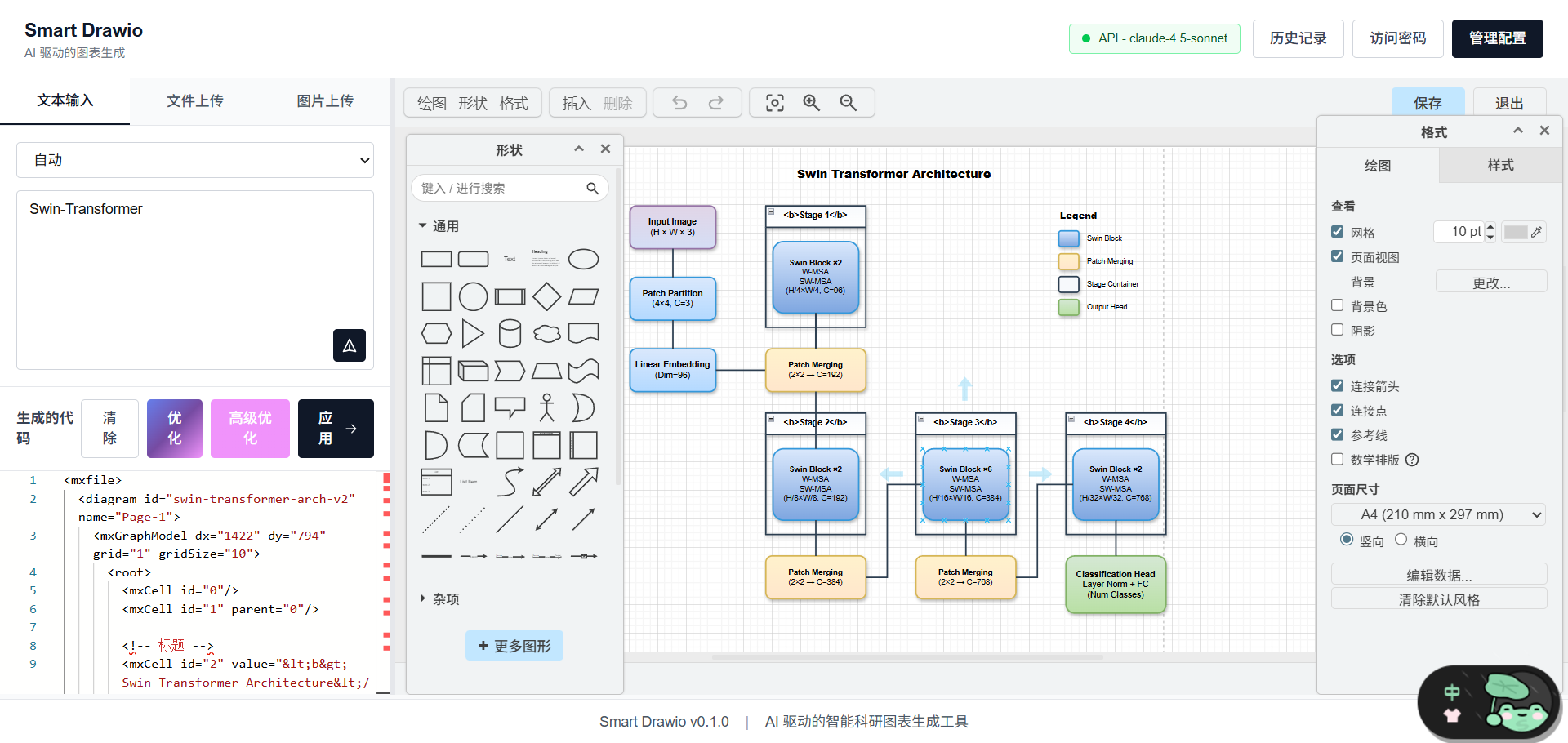
Task: Select the triangle shape in the palette
Action: [472, 333]
